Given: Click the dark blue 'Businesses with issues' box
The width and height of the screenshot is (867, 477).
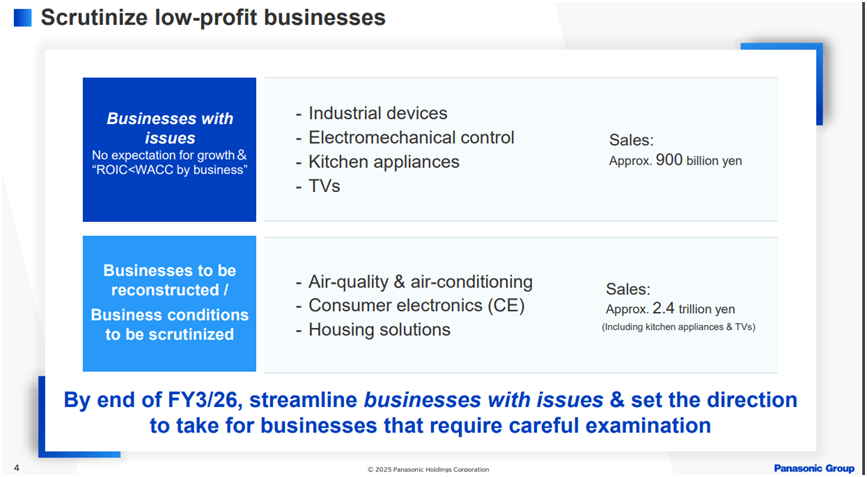Looking at the screenshot, I should point(170,149).
